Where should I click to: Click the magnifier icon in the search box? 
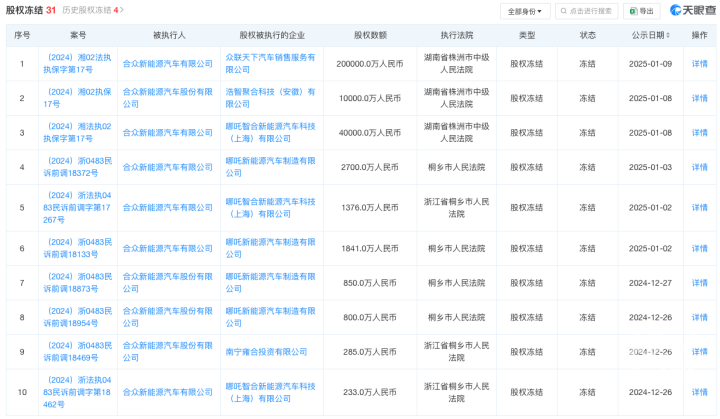pos(563,11)
